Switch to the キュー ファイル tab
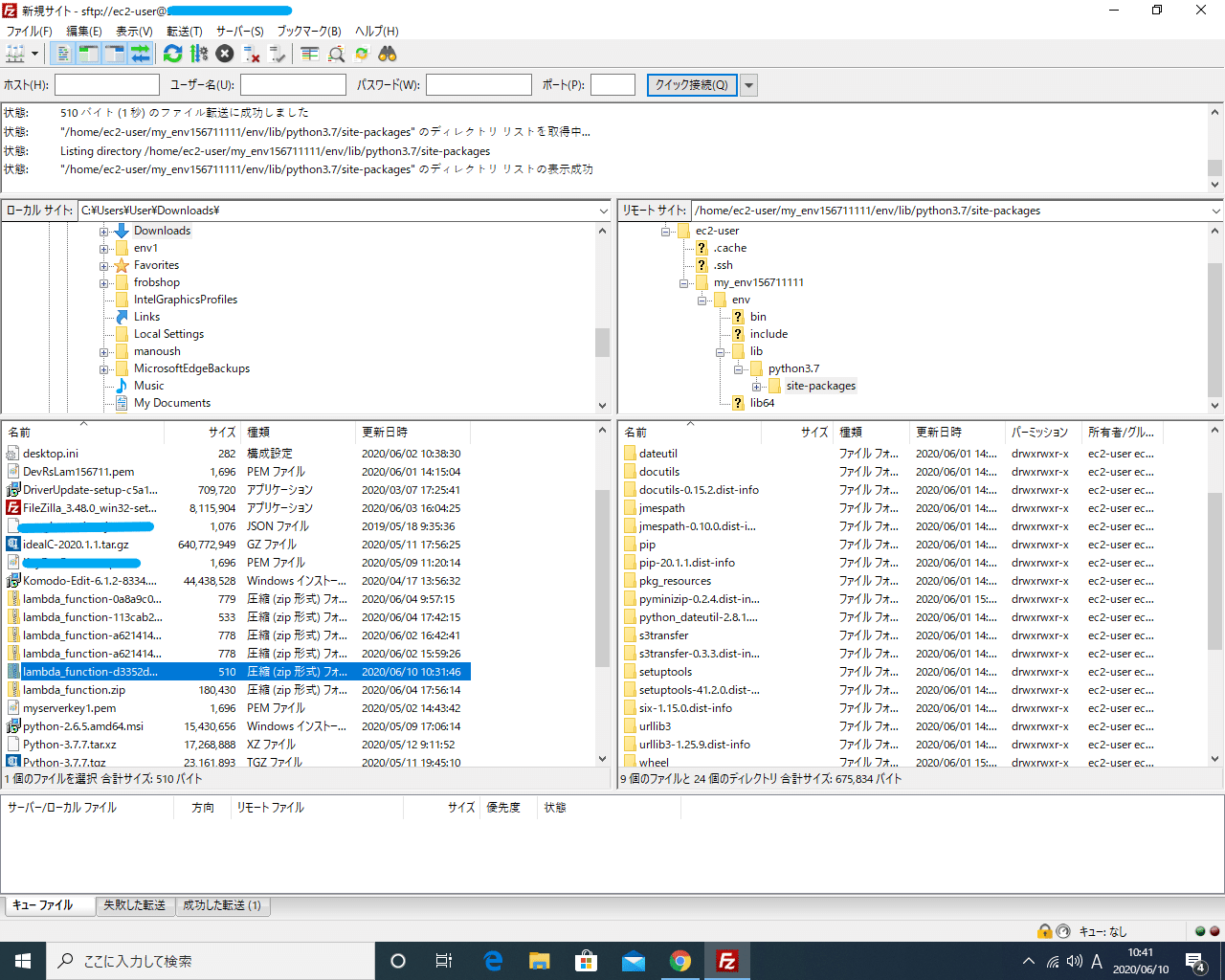 tap(51, 905)
